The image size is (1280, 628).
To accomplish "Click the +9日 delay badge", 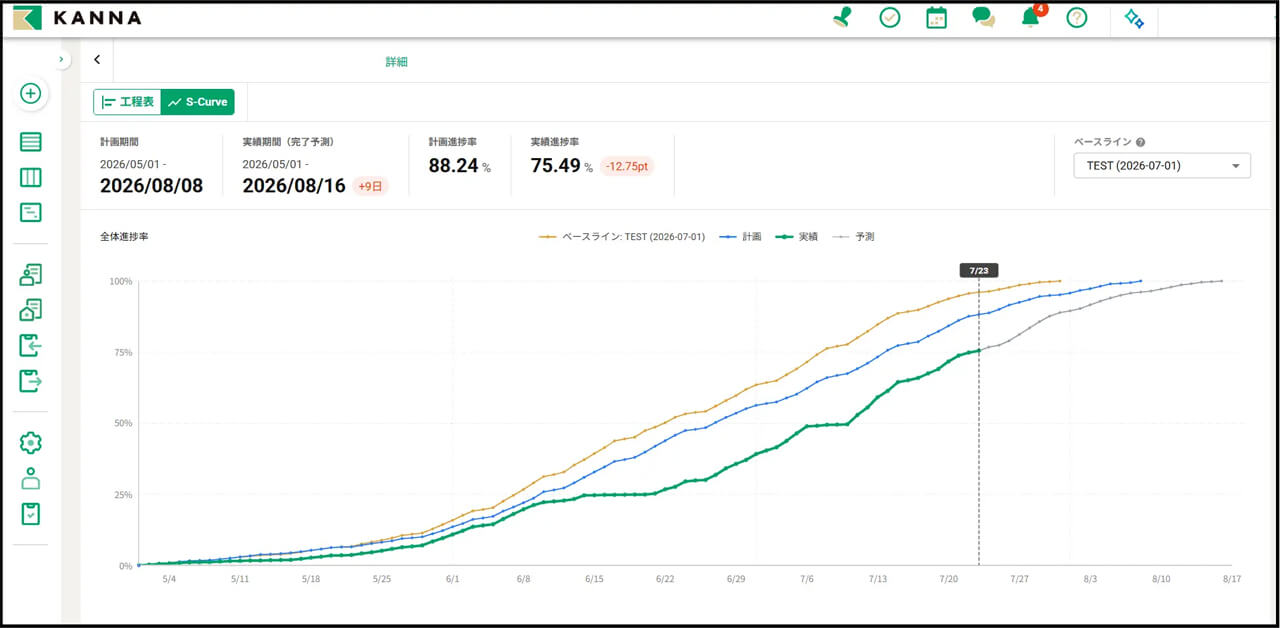I will pos(370,186).
